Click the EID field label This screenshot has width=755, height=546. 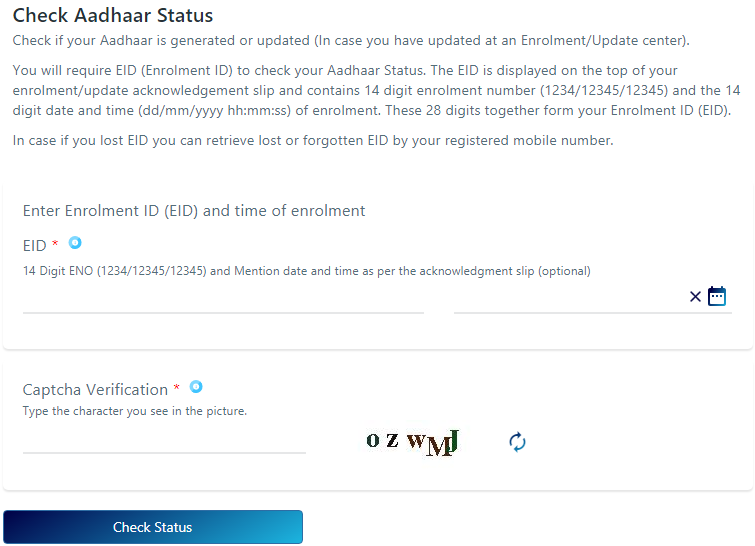pos(34,246)
